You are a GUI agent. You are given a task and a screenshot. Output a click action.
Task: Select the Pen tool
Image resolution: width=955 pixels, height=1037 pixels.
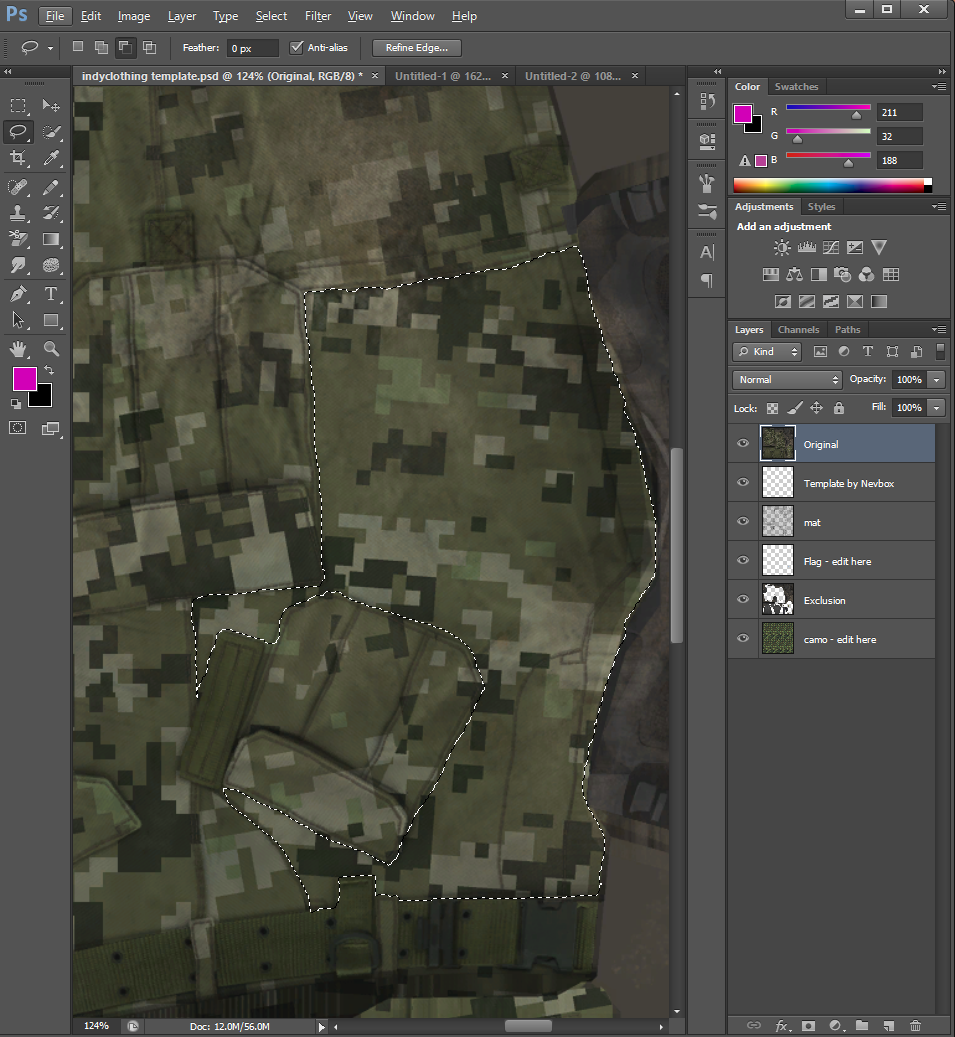[x=18, y=294]
